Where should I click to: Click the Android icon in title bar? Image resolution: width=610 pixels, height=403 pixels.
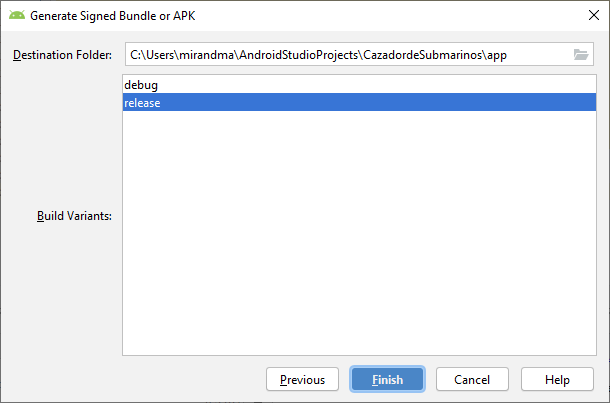pyautogui.click(x=17, y=14)
